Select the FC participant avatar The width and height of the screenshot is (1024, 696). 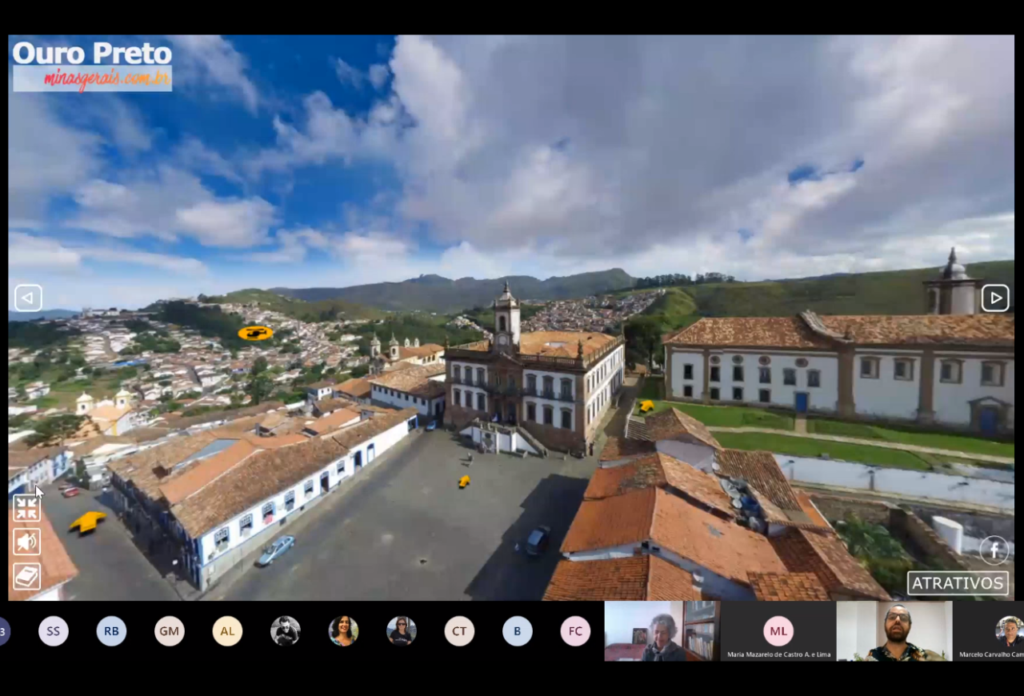[575, 631]
